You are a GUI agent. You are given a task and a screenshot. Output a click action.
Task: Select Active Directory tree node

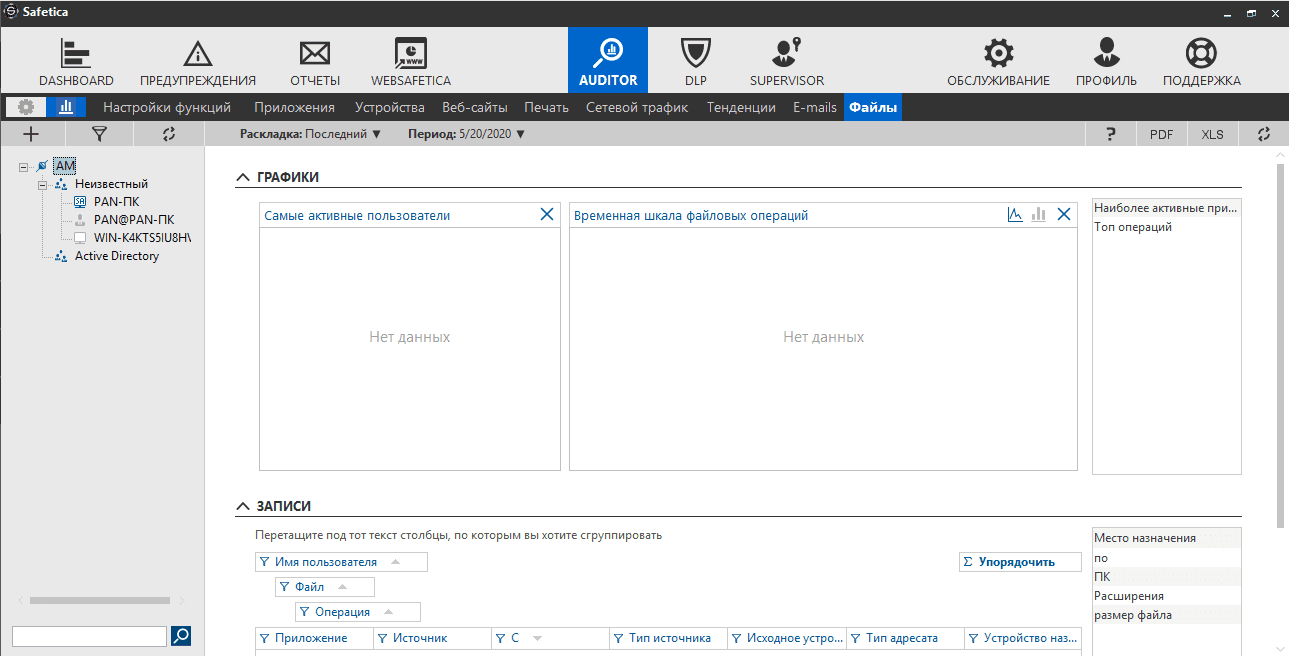(x=117, y=256)
